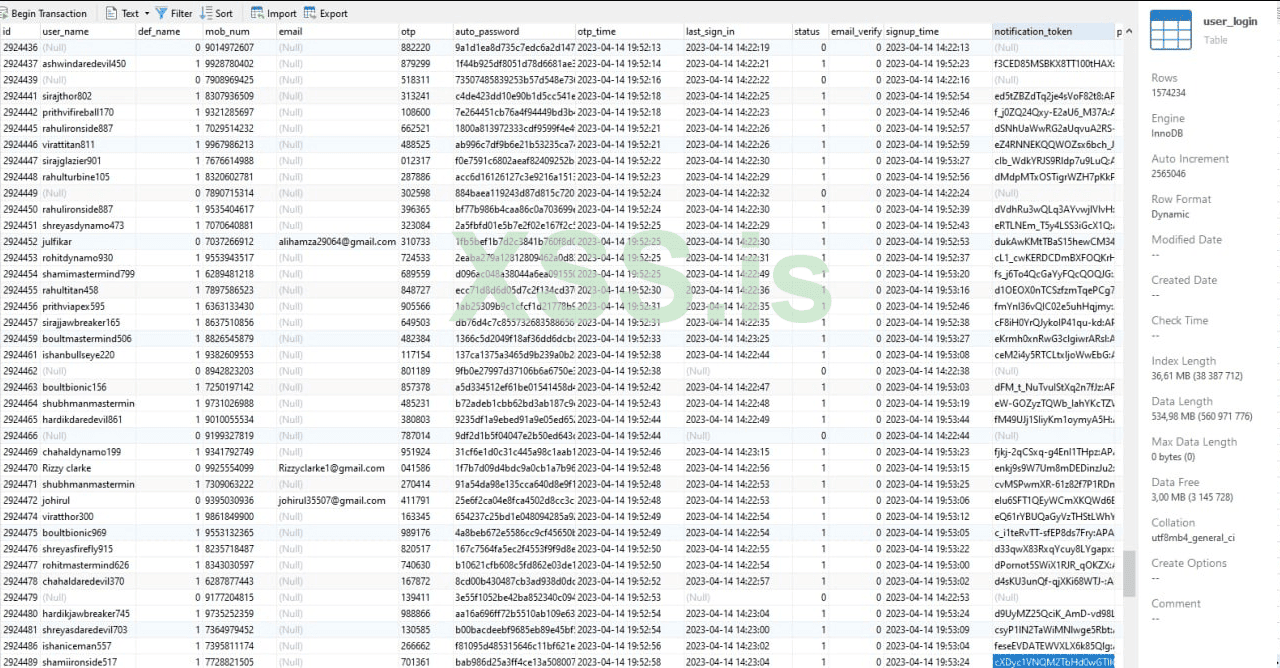Click Auto Increment value 2565046
This screenshot has width=1280, height=668.
click(x=1169, y=173)
